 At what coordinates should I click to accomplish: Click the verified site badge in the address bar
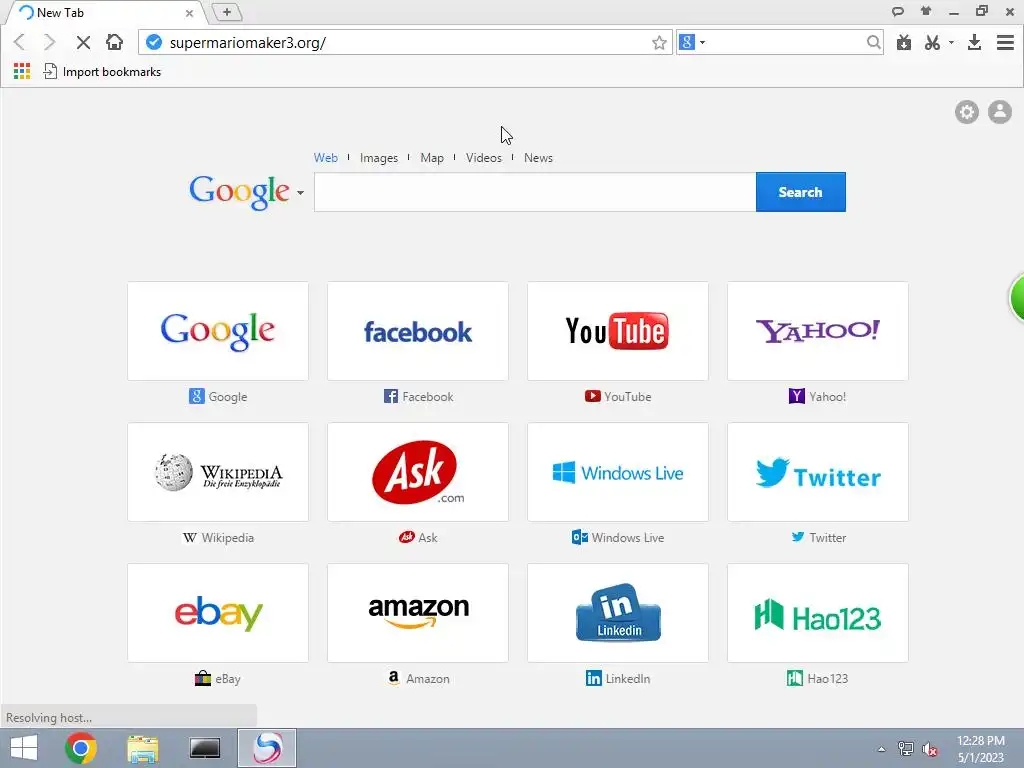tap(154, 42)
